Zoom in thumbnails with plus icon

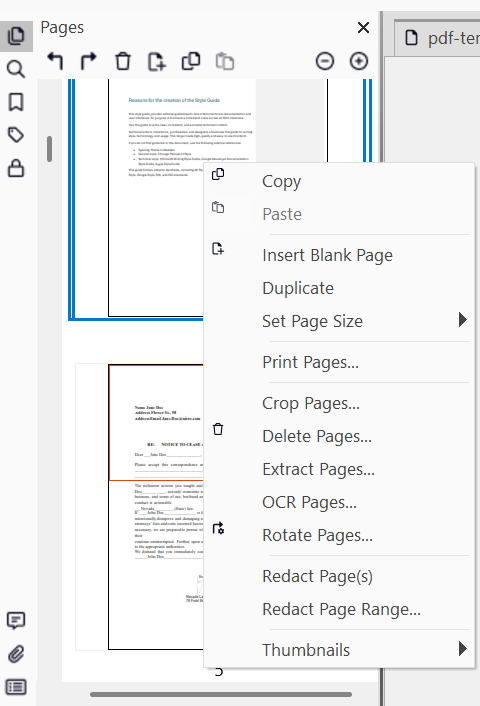(x=359, y=61)
